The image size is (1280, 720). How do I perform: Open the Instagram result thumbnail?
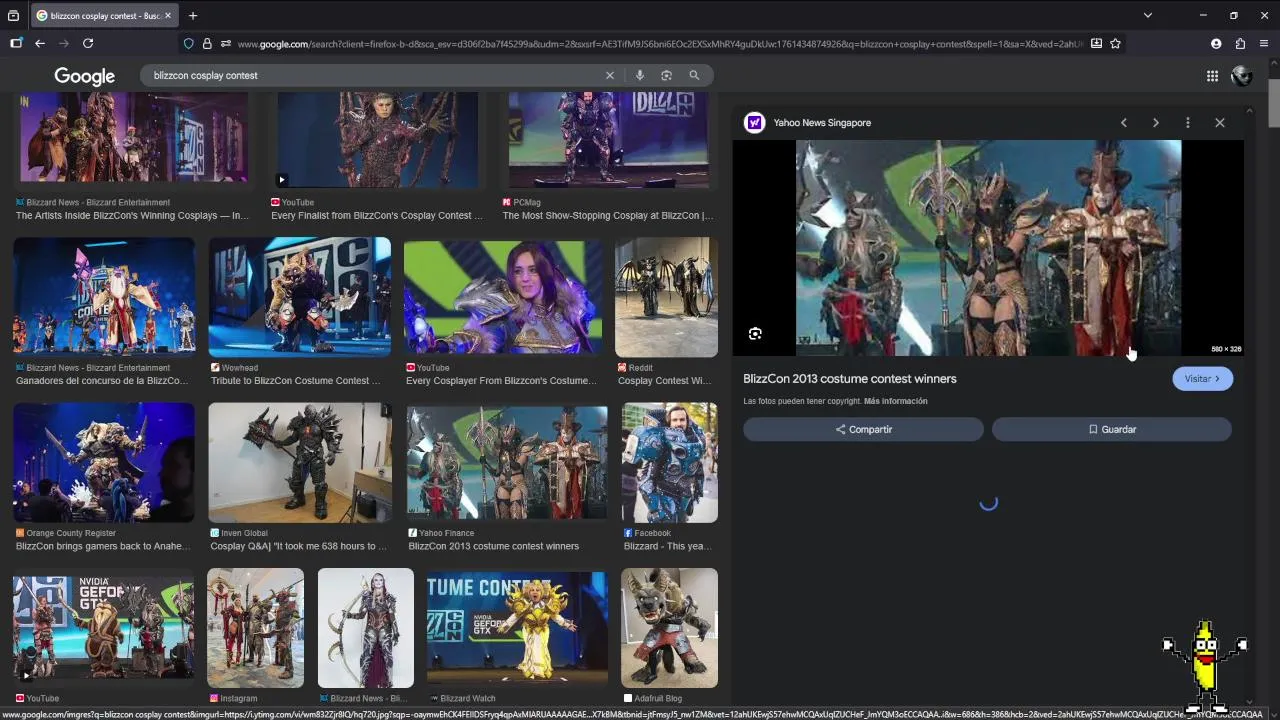pos(255,628)
